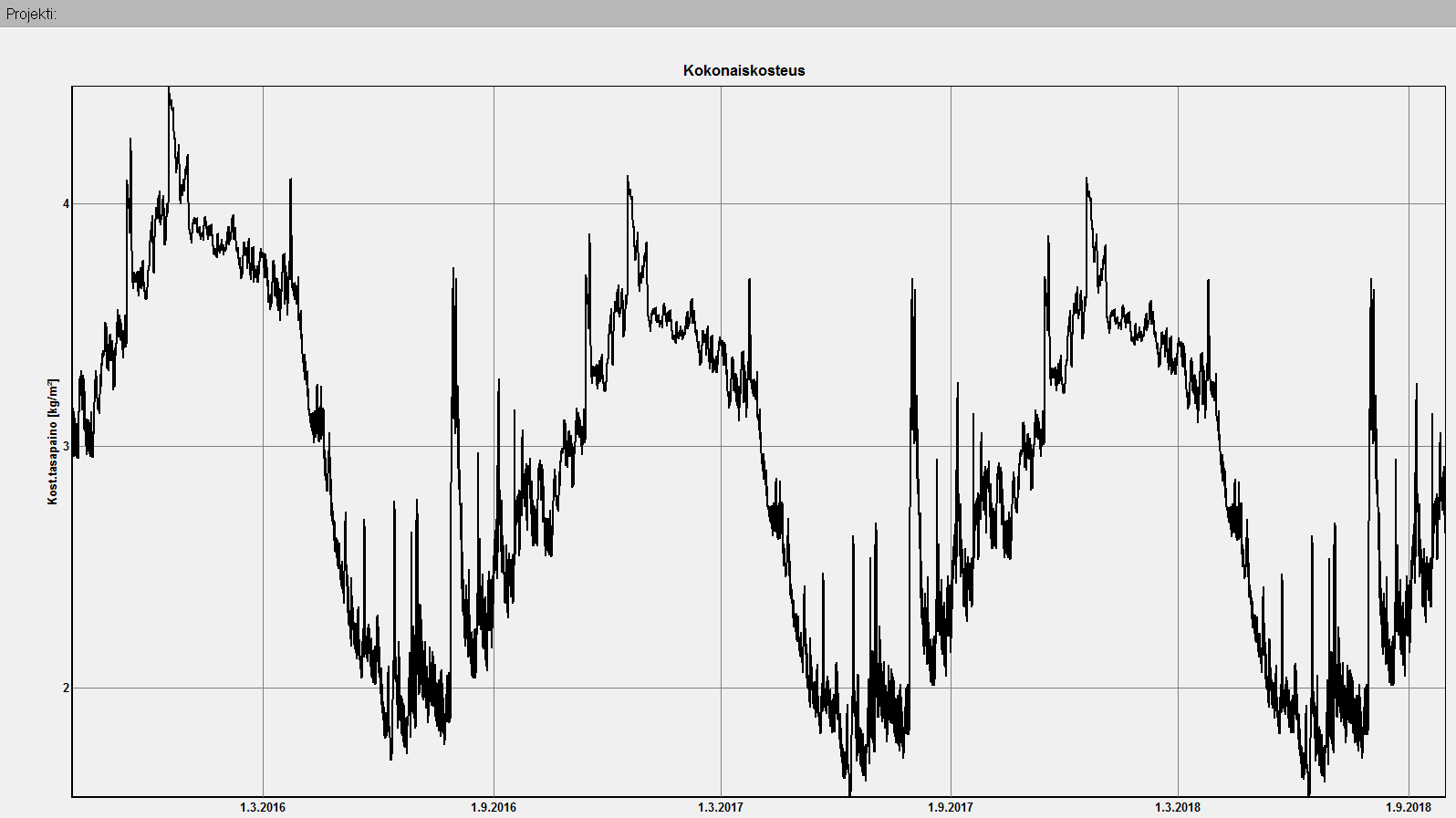The width and height of the screenshot is (1456, 818).
Task: Click the x-axis date "1.9.2016"
Action: point(494,807)
